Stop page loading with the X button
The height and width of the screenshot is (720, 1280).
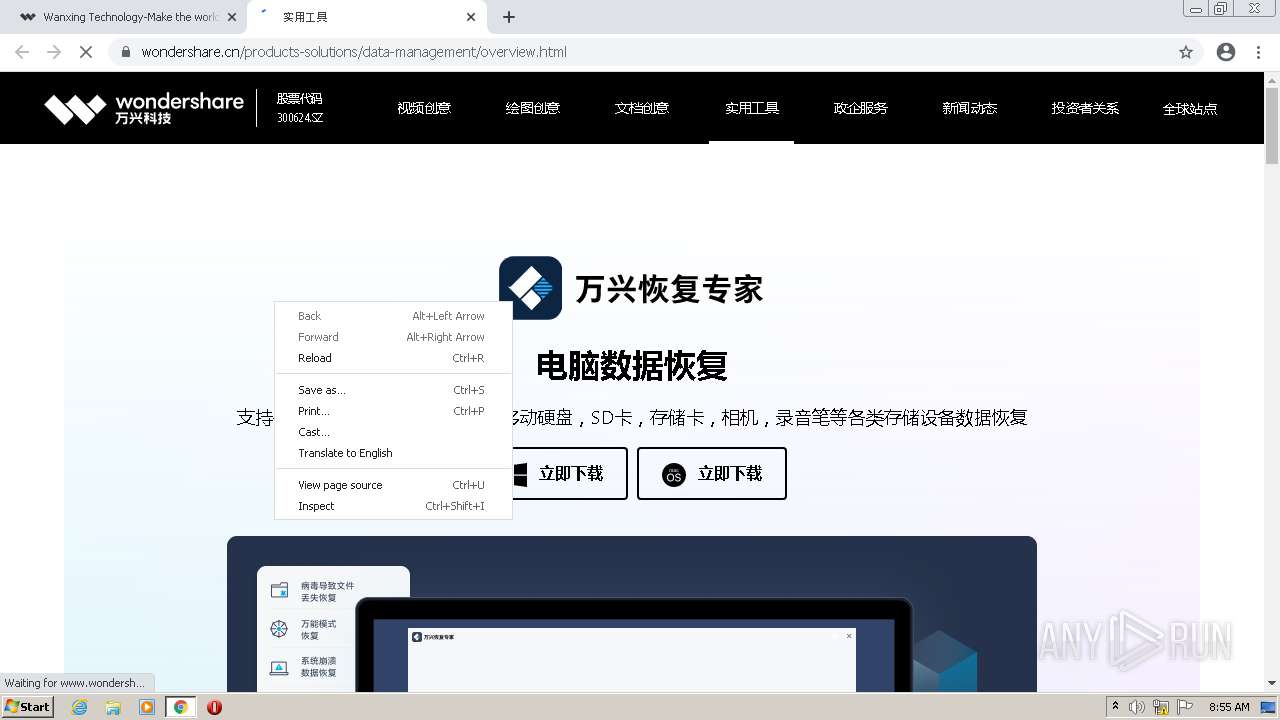(86, 52)
